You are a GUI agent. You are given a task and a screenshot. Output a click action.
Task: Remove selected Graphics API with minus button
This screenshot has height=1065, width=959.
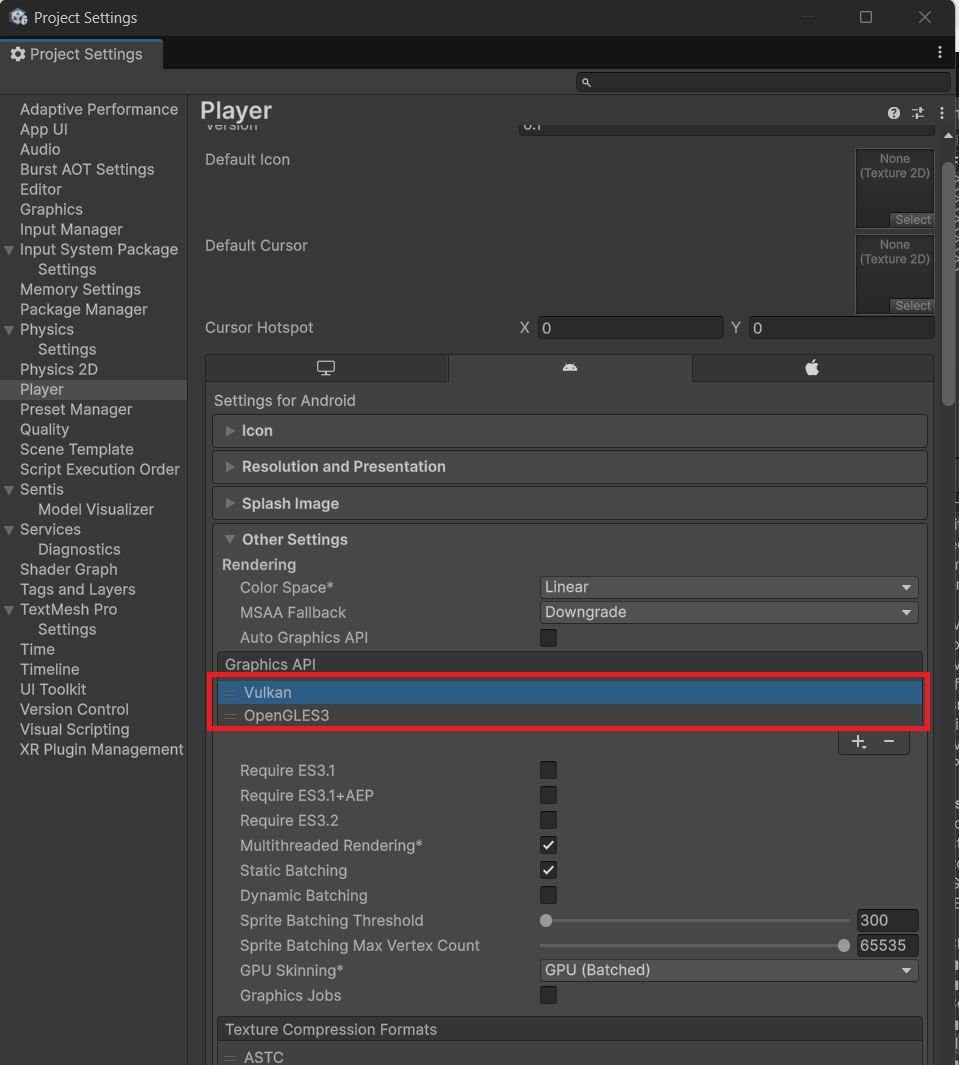click(x=889, y=742)
